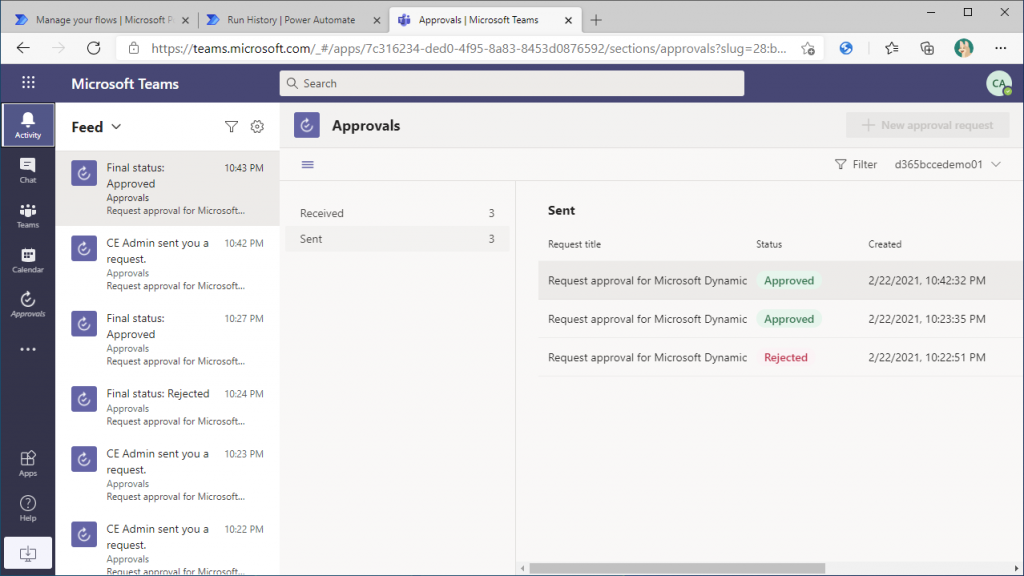This screenshot has height=576, width=1024.
Task: Open the browser Favorites list
Action: [891, 48]
